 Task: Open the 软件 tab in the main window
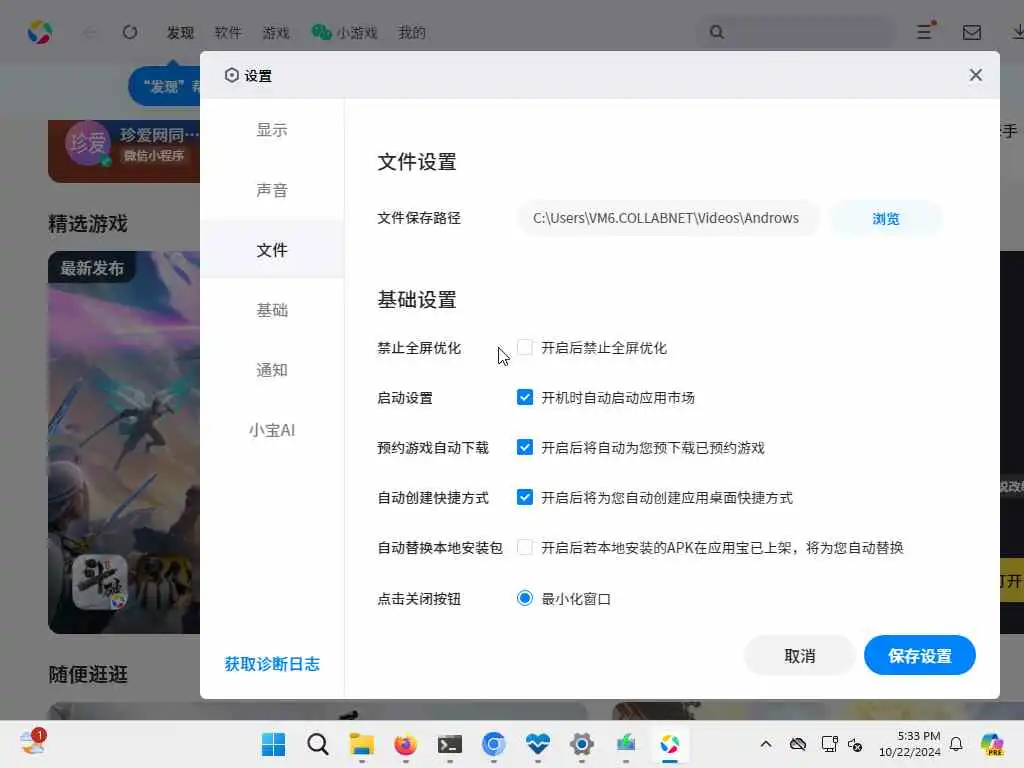228,33
